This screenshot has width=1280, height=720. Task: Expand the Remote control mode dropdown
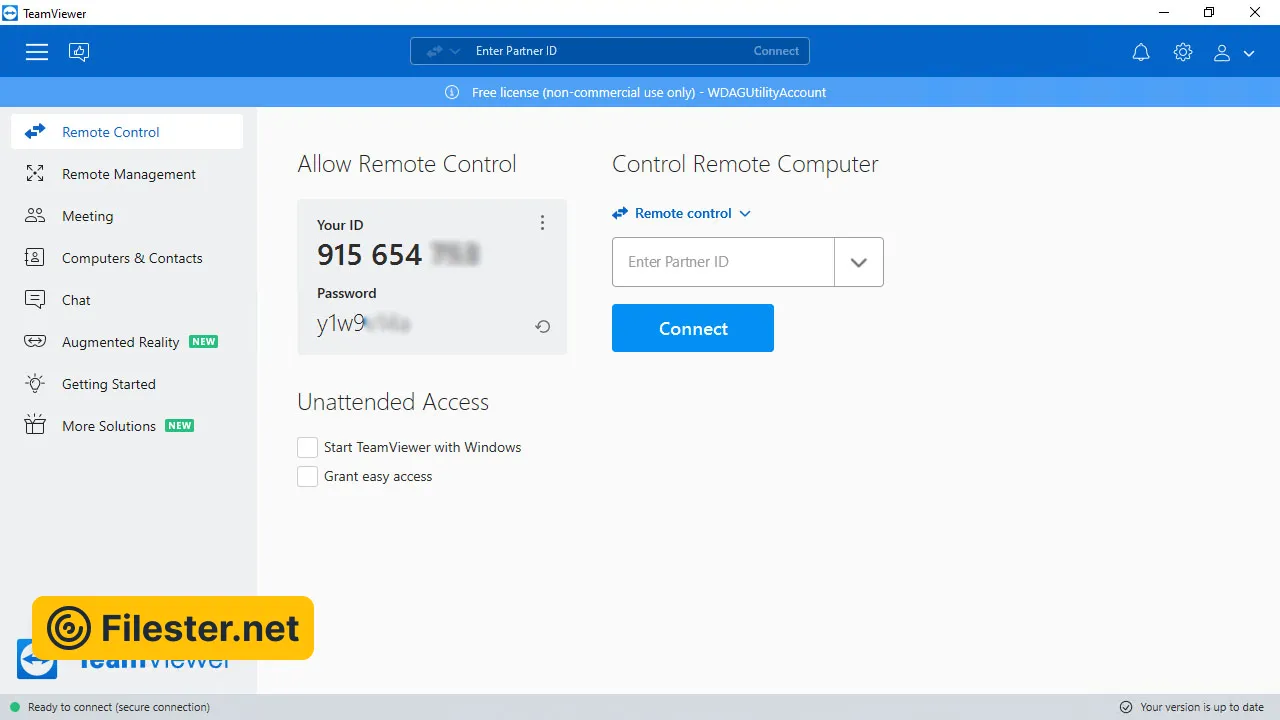pos(683,213)
